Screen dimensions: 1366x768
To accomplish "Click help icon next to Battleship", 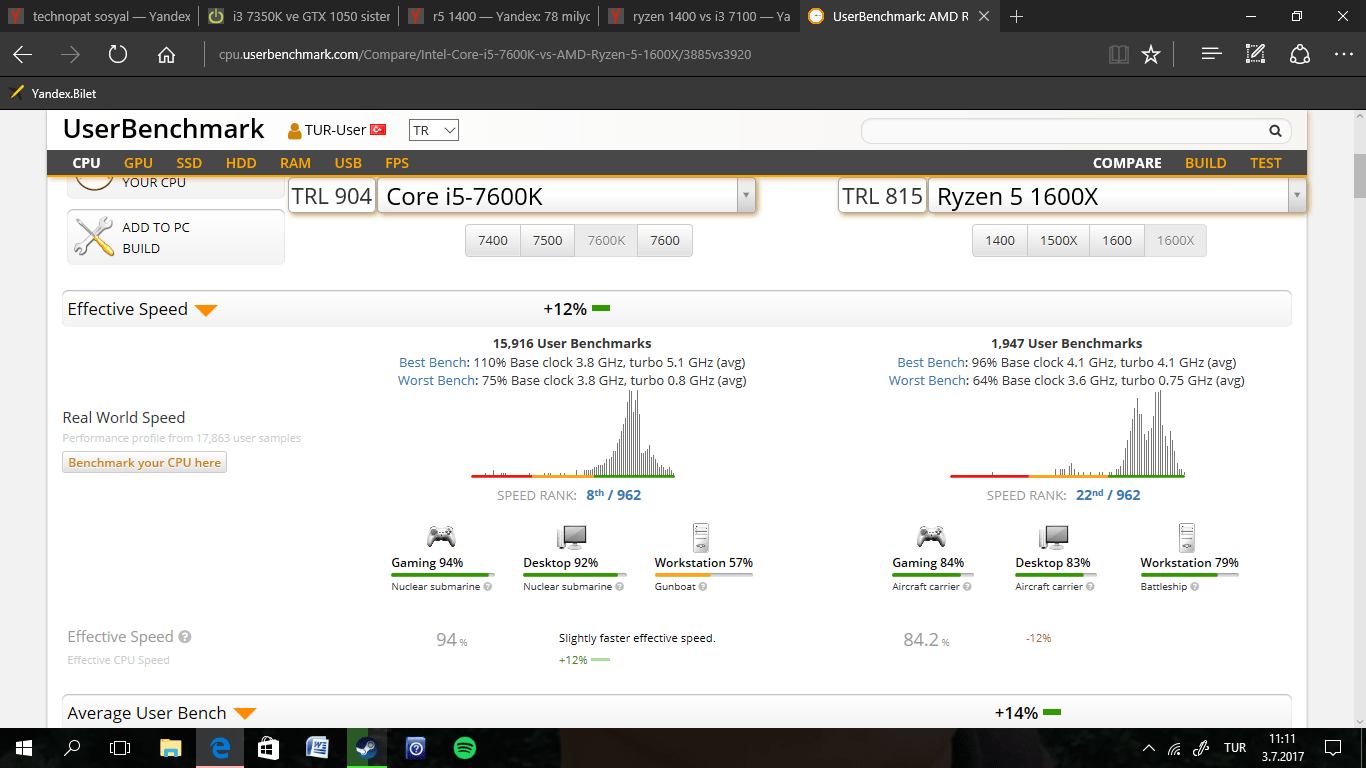I will pyautogui.click(x=1194, y=587).
